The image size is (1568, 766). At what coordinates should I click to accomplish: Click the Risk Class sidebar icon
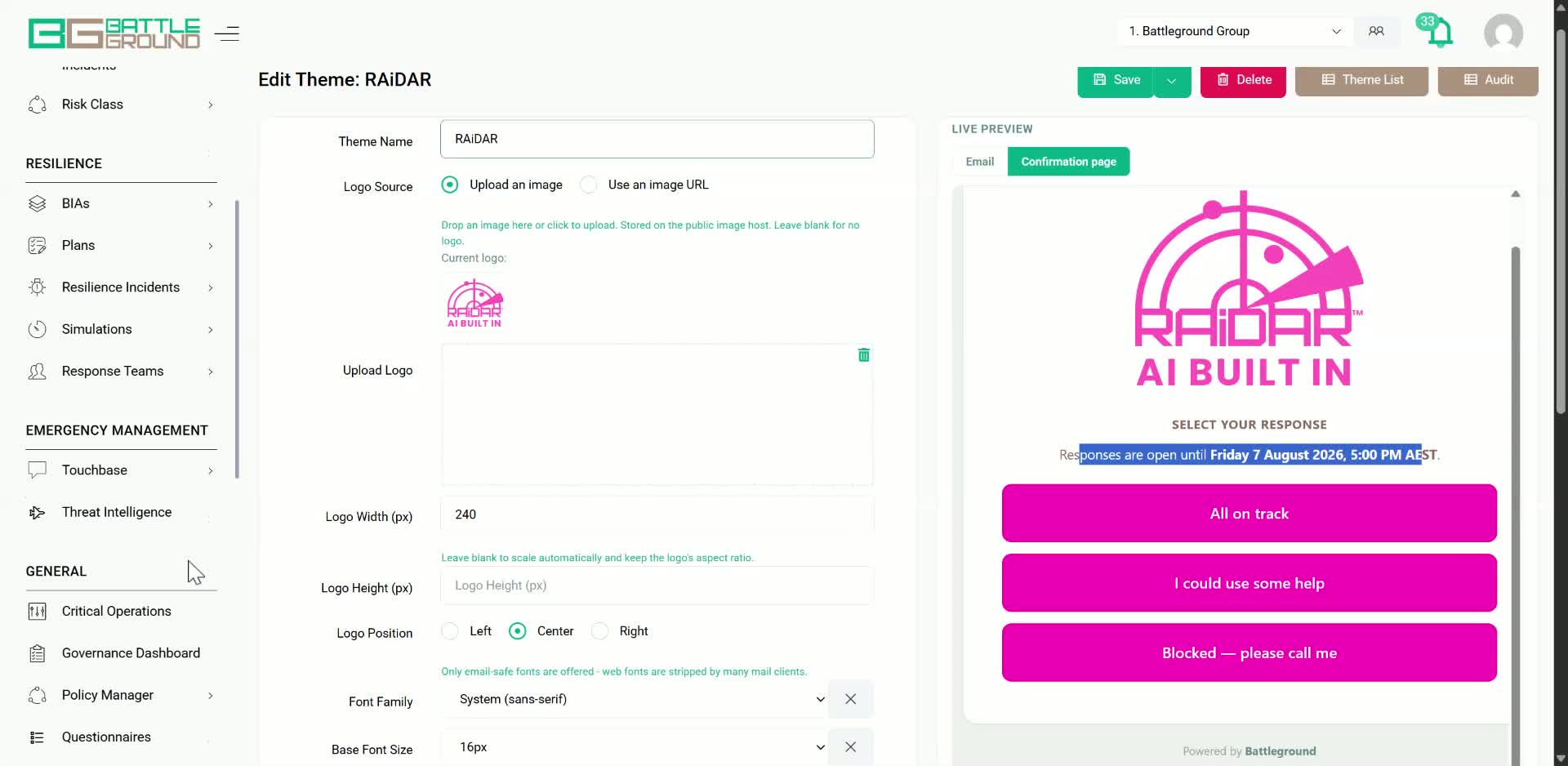[x=38, y=105]
